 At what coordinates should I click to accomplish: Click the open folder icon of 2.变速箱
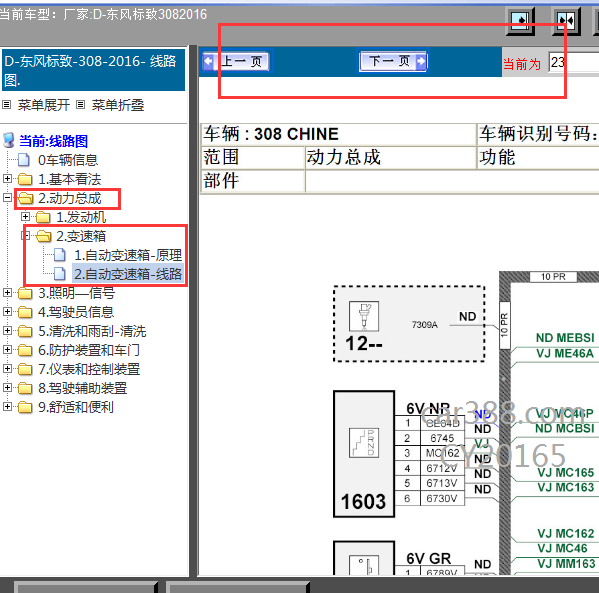point(43,236)
